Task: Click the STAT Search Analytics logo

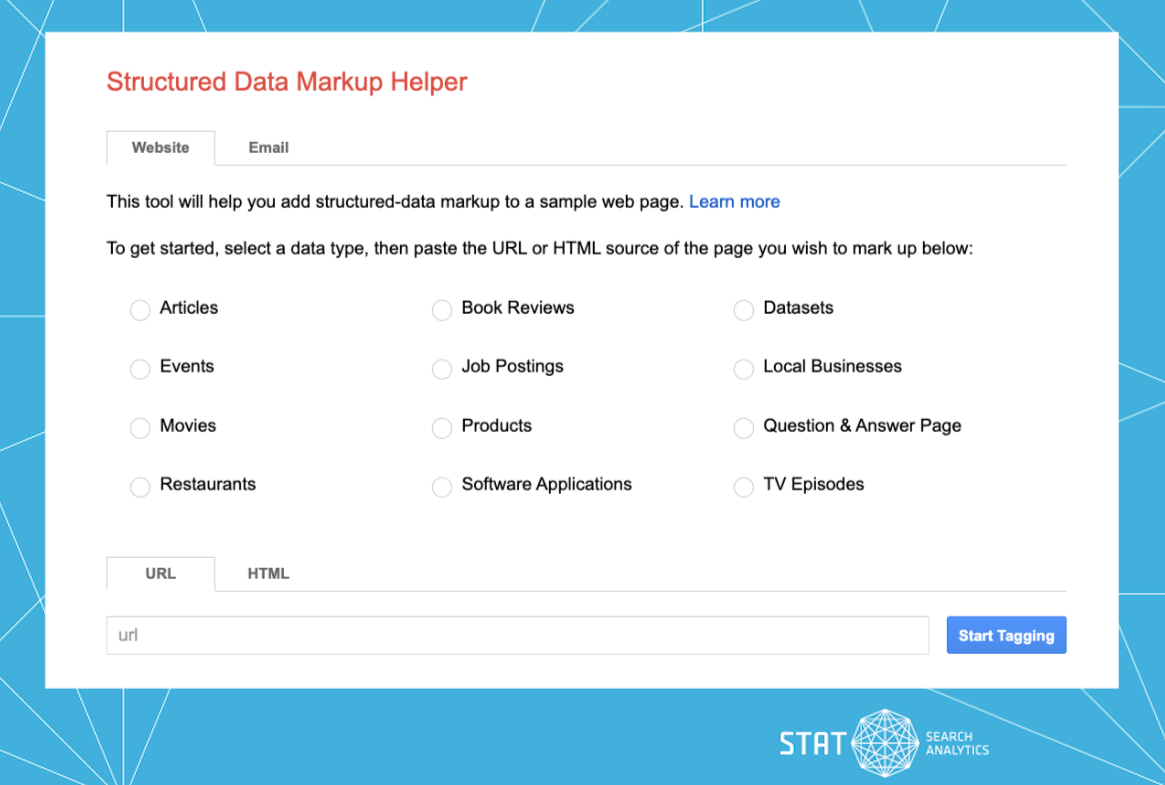Action: (x=883, y=743)
